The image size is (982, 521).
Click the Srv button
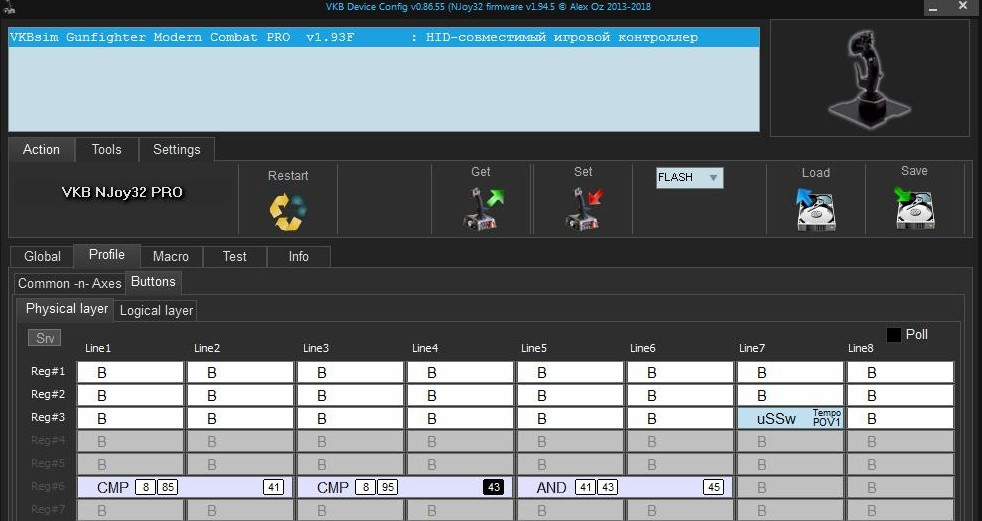(45, 338)
